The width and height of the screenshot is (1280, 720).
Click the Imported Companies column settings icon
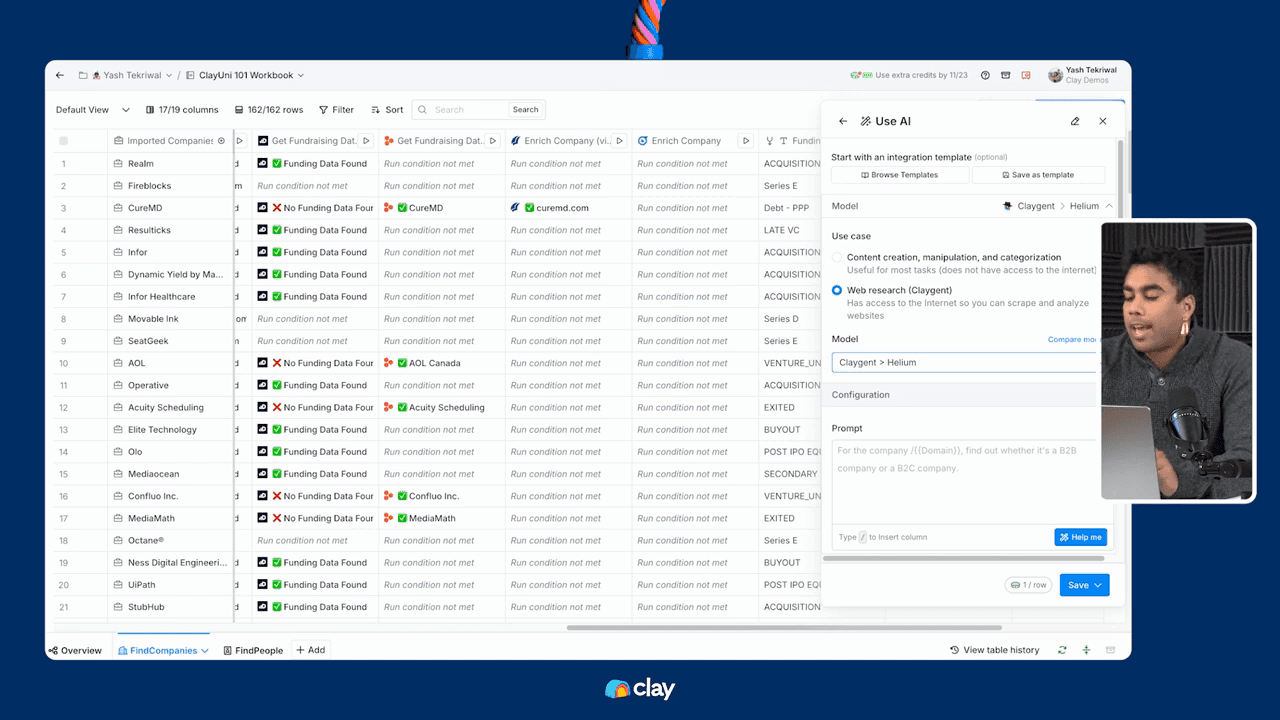tap(221, 141)
